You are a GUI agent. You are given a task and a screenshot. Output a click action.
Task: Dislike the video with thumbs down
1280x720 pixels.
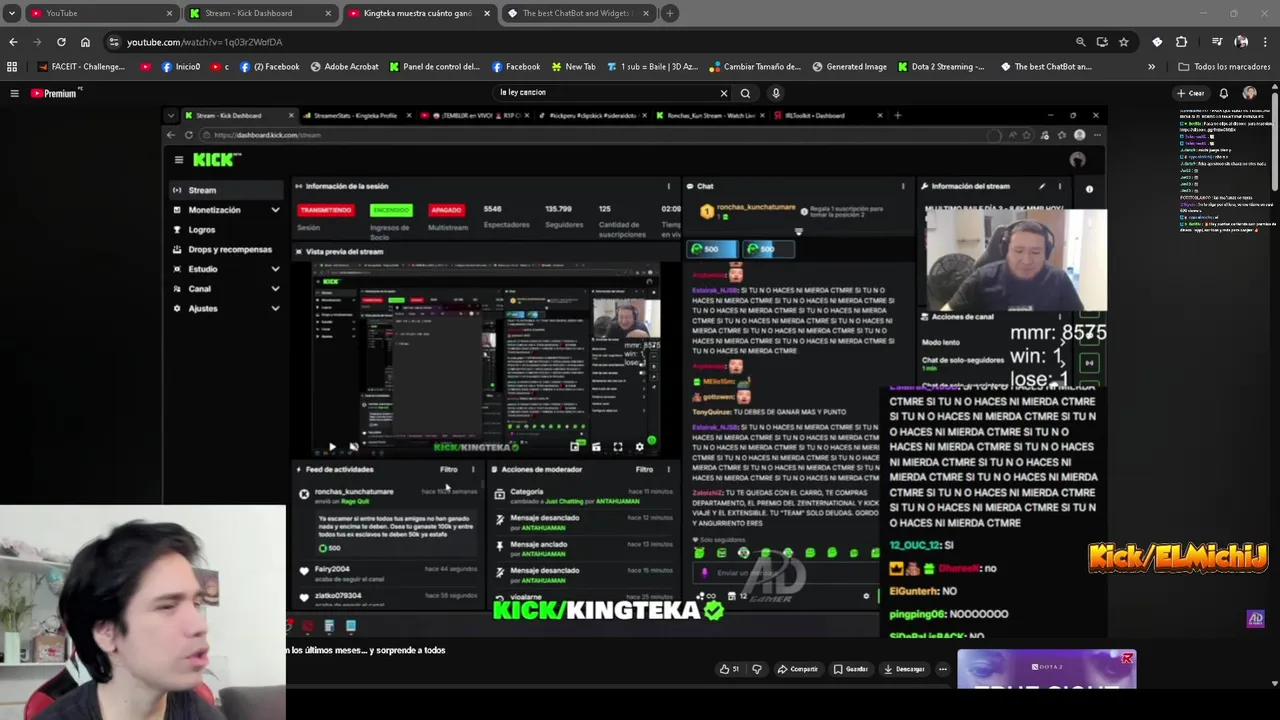click(757, 669)
